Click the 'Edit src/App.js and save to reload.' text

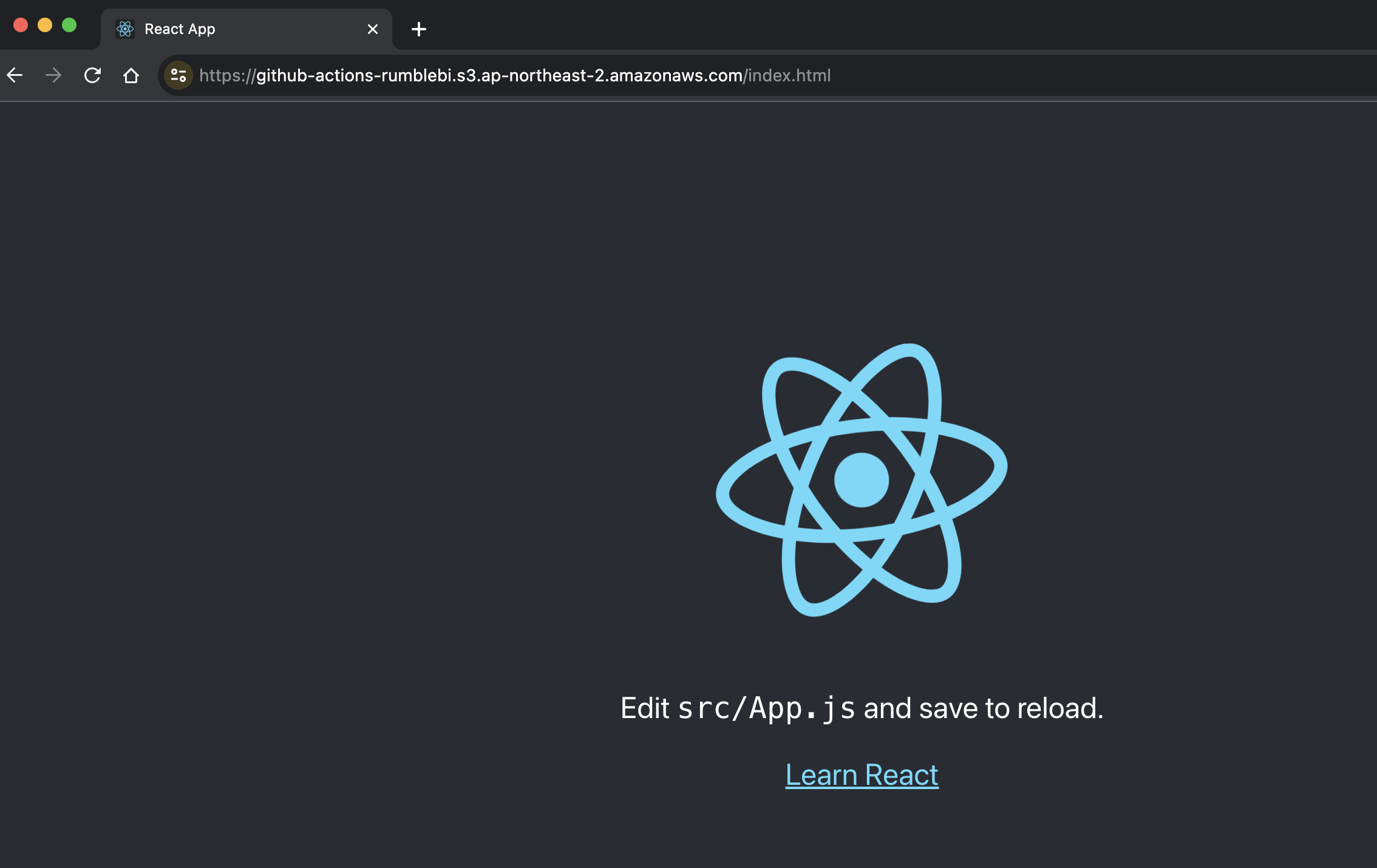(x=862, y=708)
